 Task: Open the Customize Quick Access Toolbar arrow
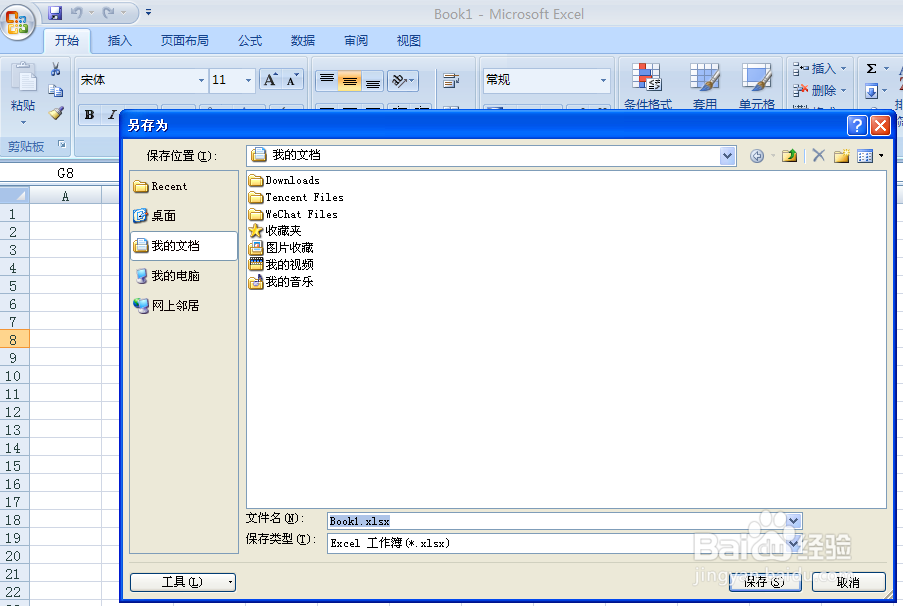point(149,12)
